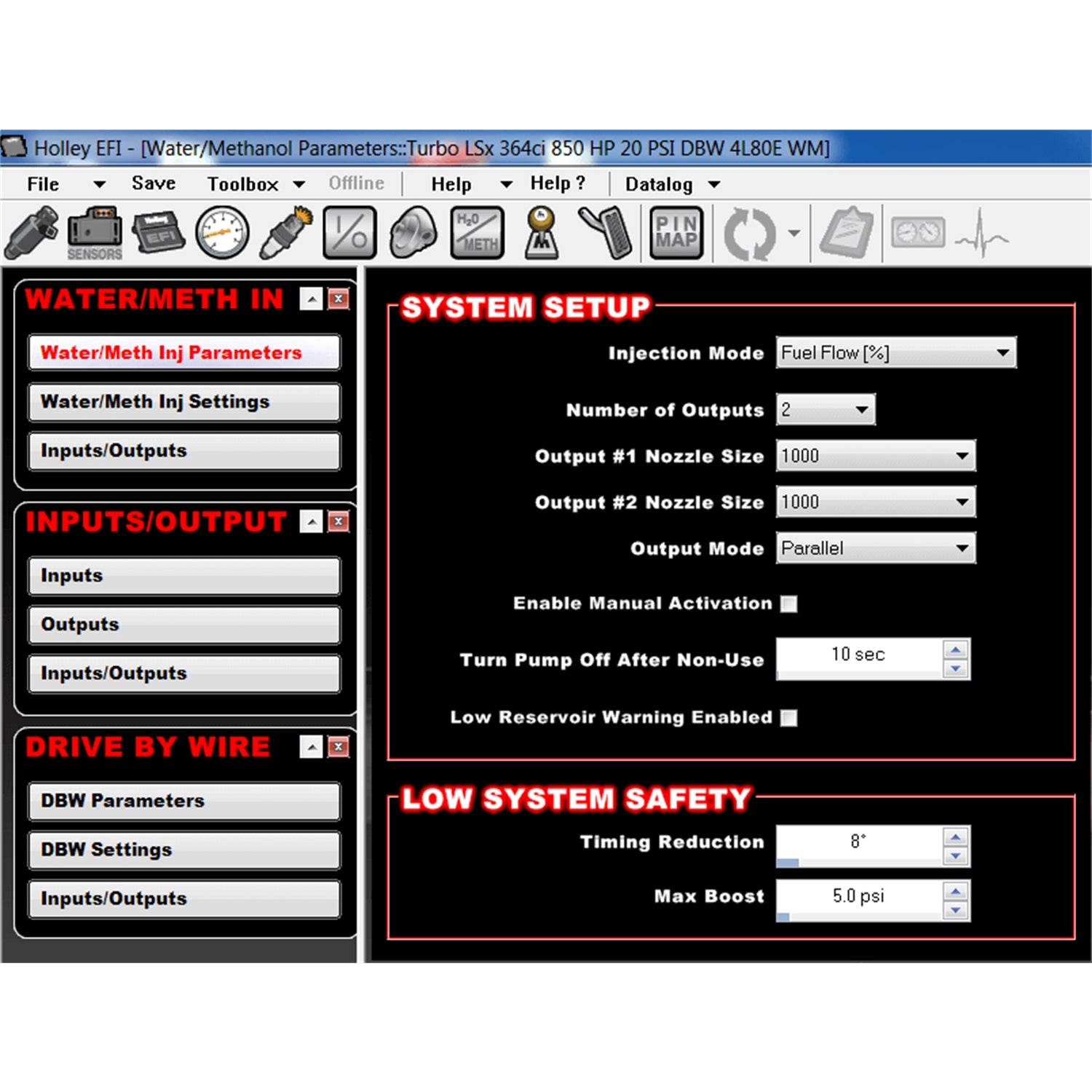1092x1092 pixels.
Task: Toggle Low Reservoir Warning Enabled checkbox
Action: [788, 718]
